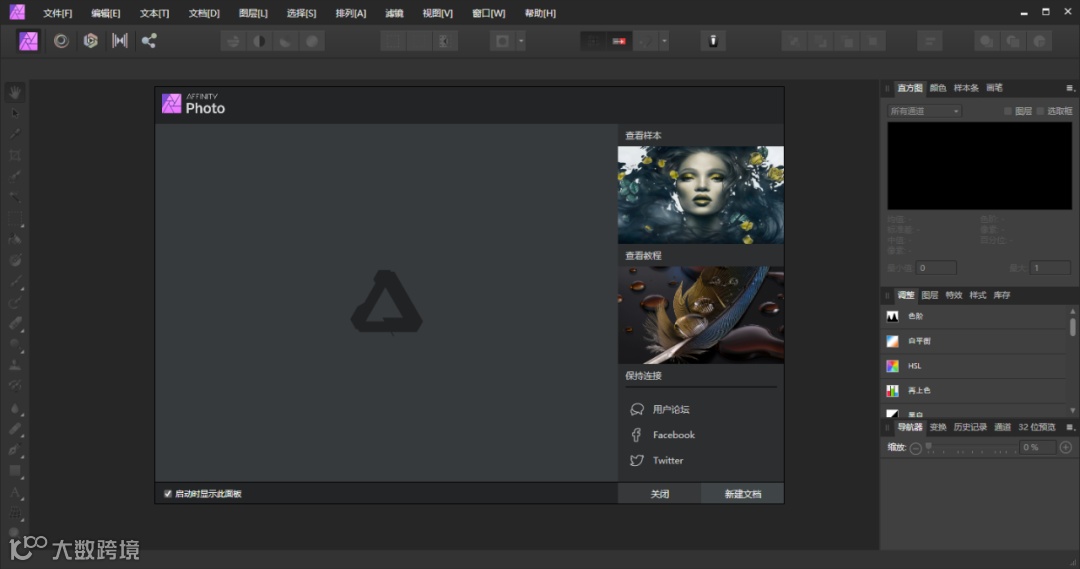The width and height of the screenshot is (1080, 569).
Task: Click the Facebook icon in welcome panel
Action: pyautogui.click(x=636, y=435)
